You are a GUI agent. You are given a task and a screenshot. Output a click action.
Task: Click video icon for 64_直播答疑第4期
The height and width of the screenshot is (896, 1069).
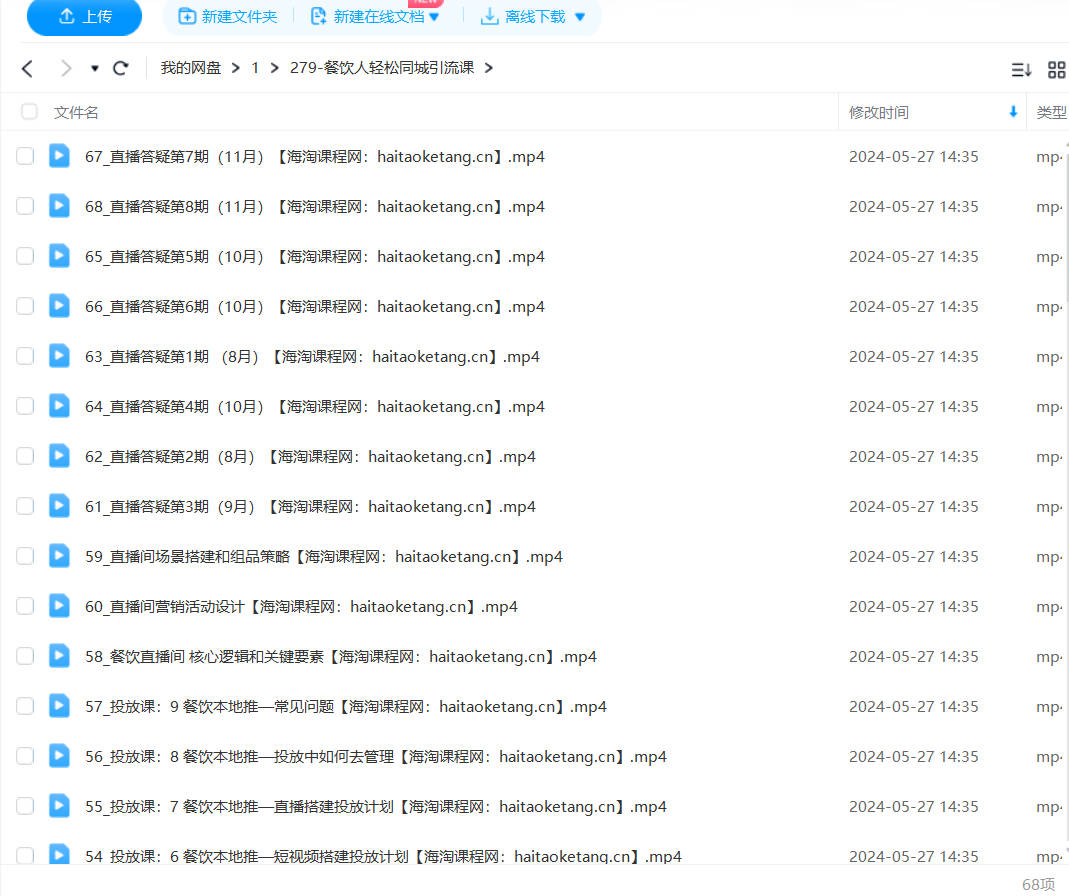[x=59, y=406]
